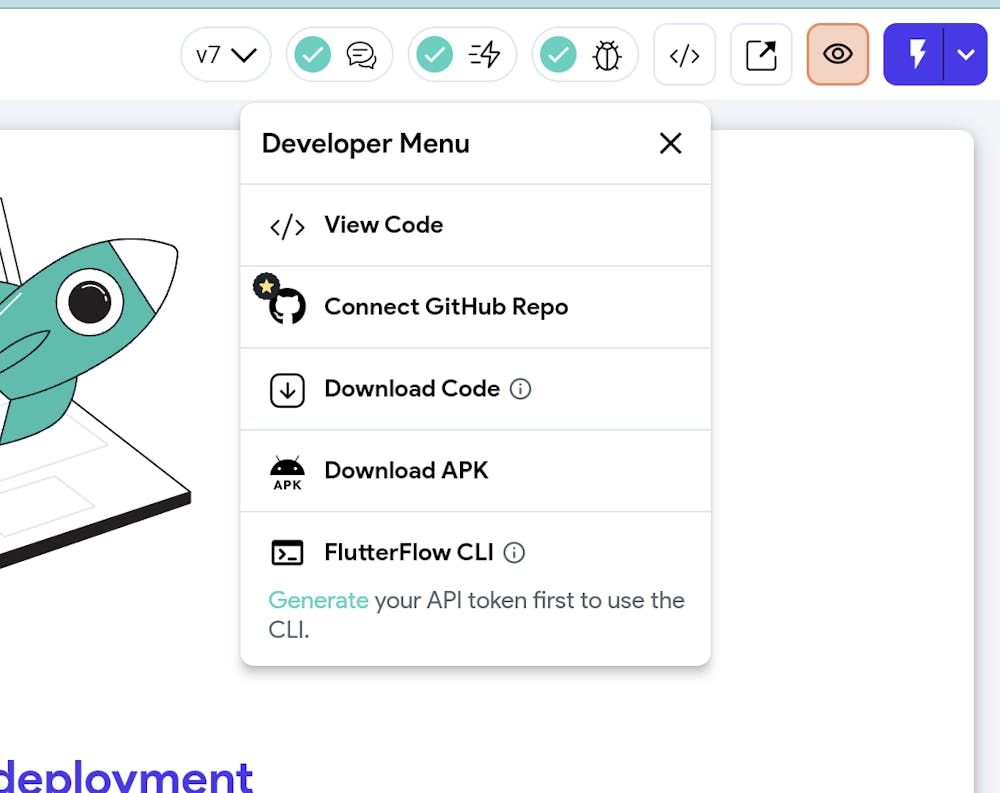Run test mode with lightning bolt button
The width and height of the screenshot is (1000, 793).
click(x=915, y=54)
